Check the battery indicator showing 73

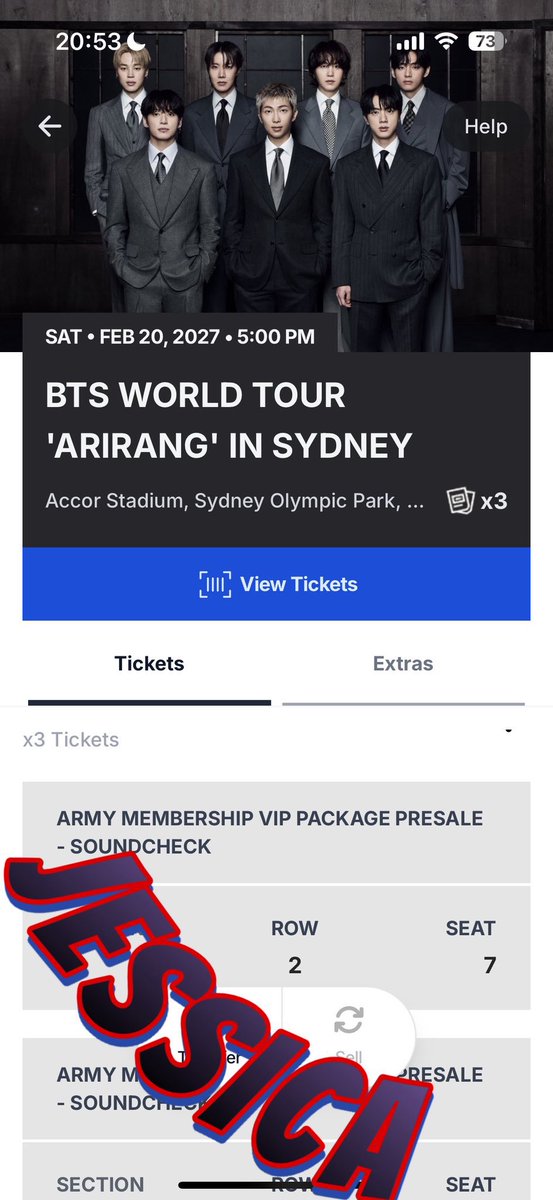[486, 42]
